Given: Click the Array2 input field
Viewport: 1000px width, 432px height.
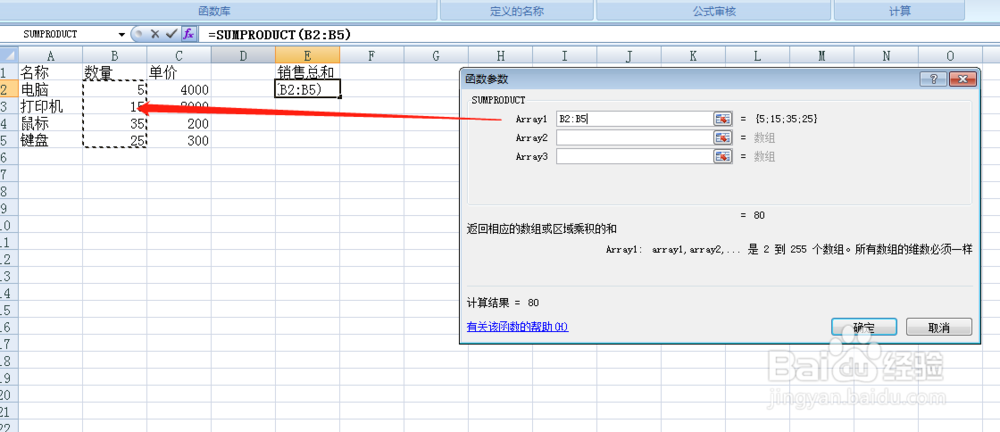Looking at the screenshot, I should 635,138.
